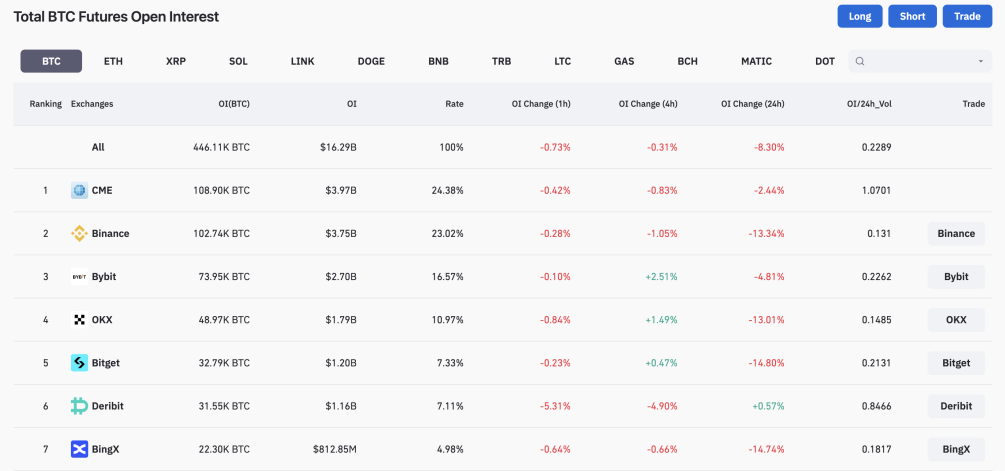
Task: Click the Bitget trade button
Action: (x=956, y=363)
